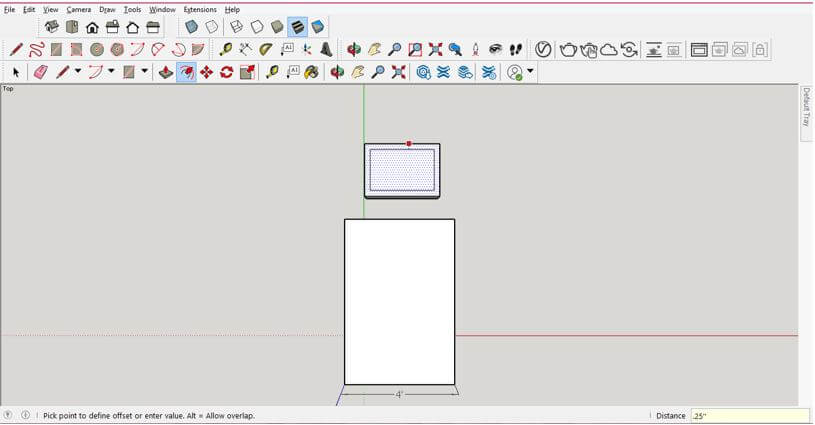
Task: Open the Window menu
Action: coord(162,9)
